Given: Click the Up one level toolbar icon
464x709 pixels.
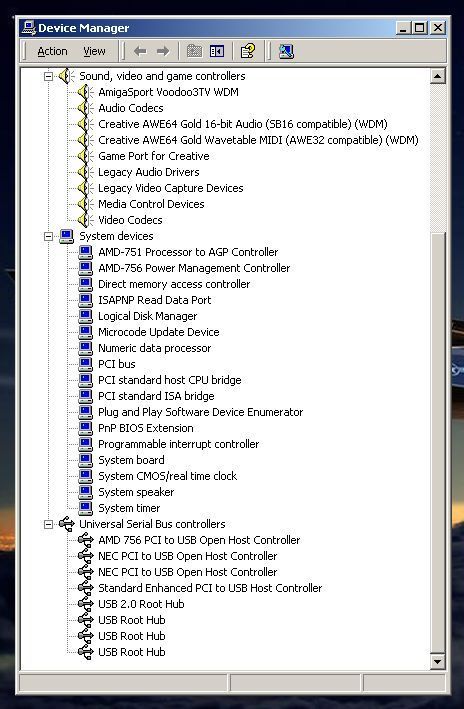Looking at the screenshot, I should tap(194, 51).
